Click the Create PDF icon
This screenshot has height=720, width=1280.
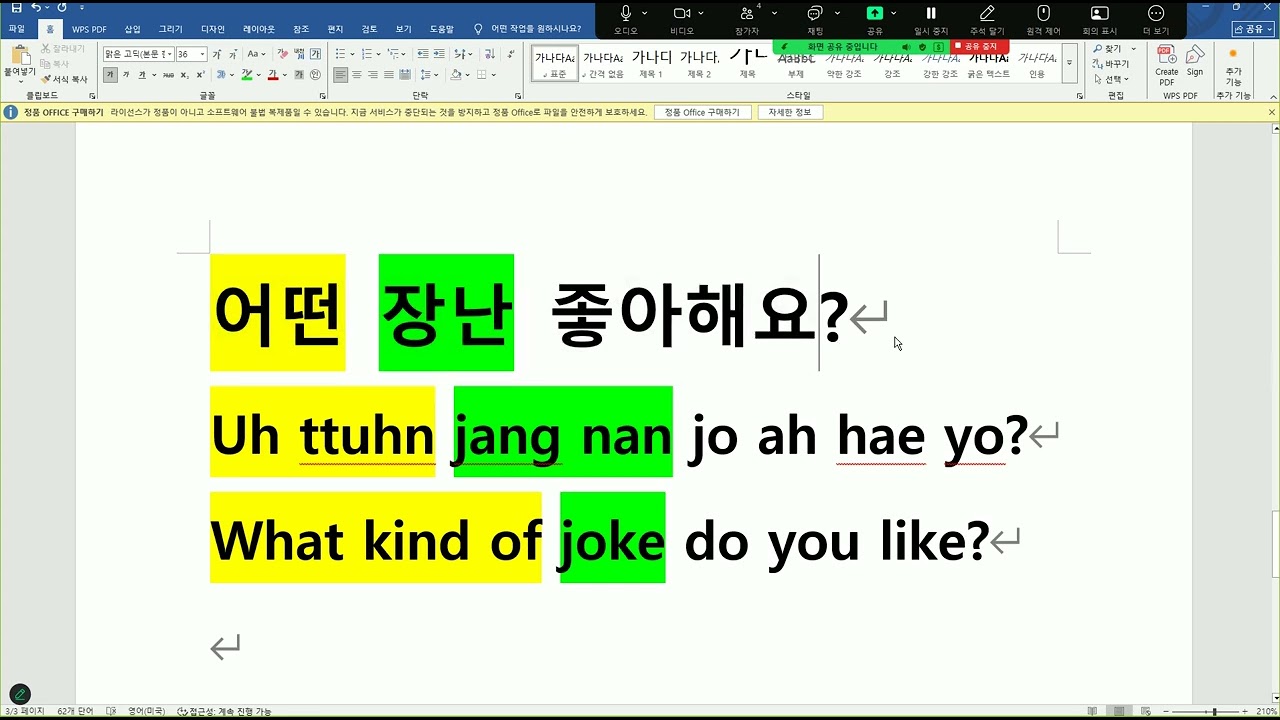coord(1166,60)
